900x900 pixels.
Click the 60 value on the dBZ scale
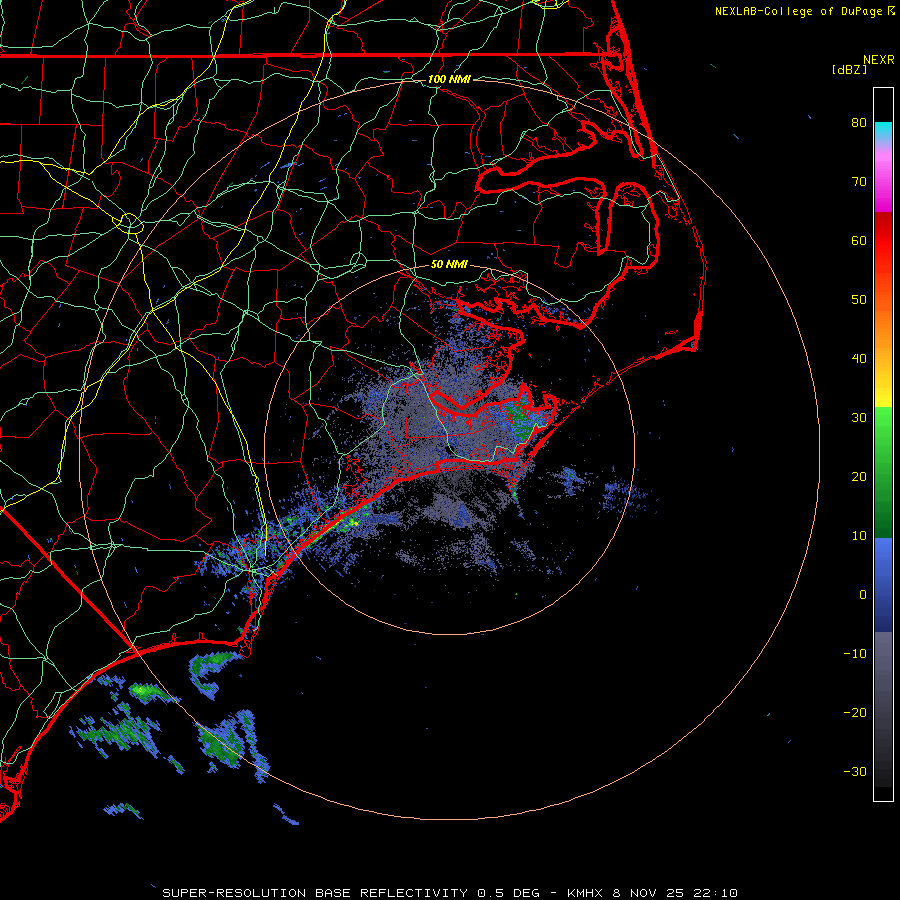point(859,240)
